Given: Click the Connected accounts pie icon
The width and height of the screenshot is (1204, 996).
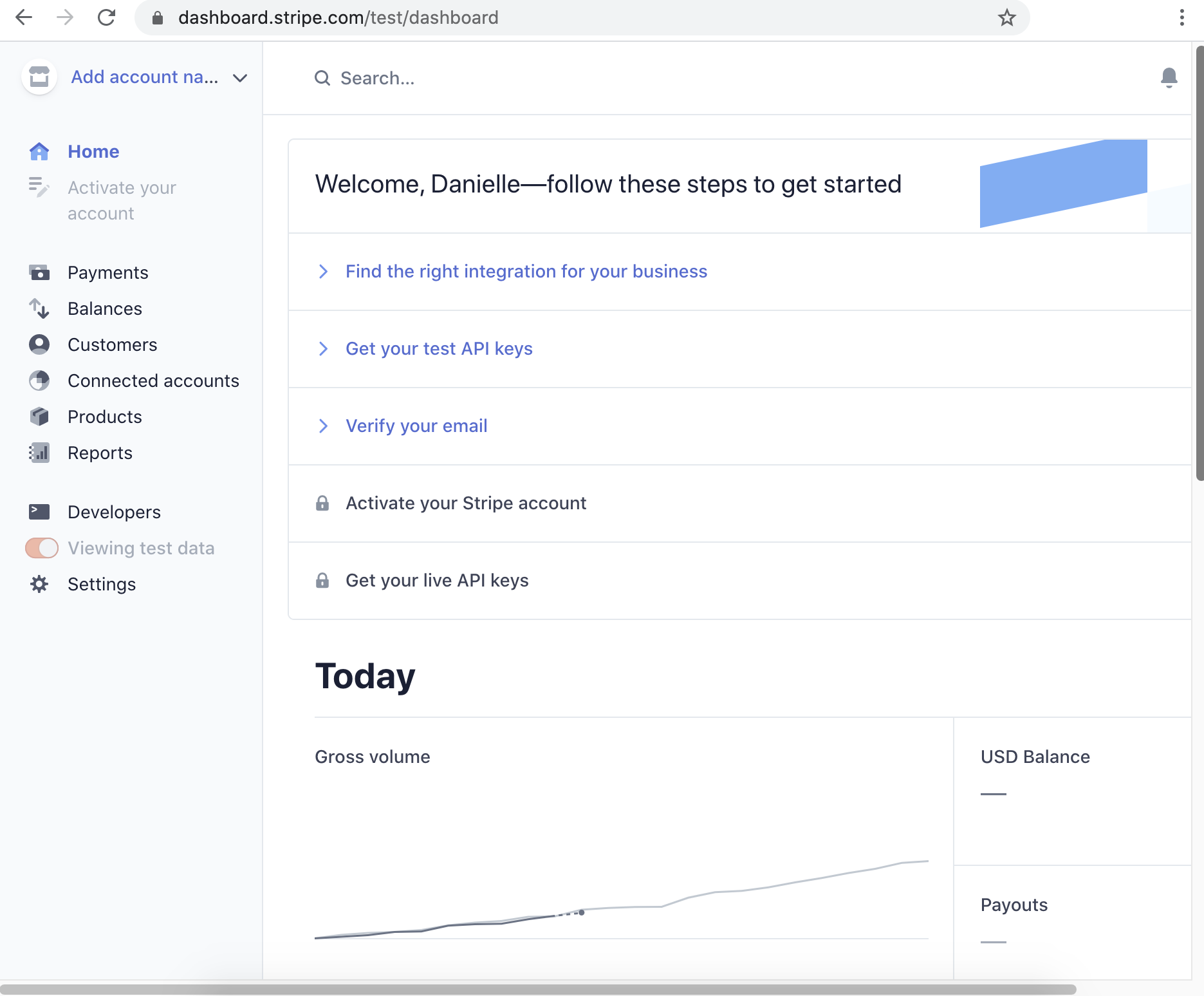Looking at the screenshot, I should (x=39, y=381).
